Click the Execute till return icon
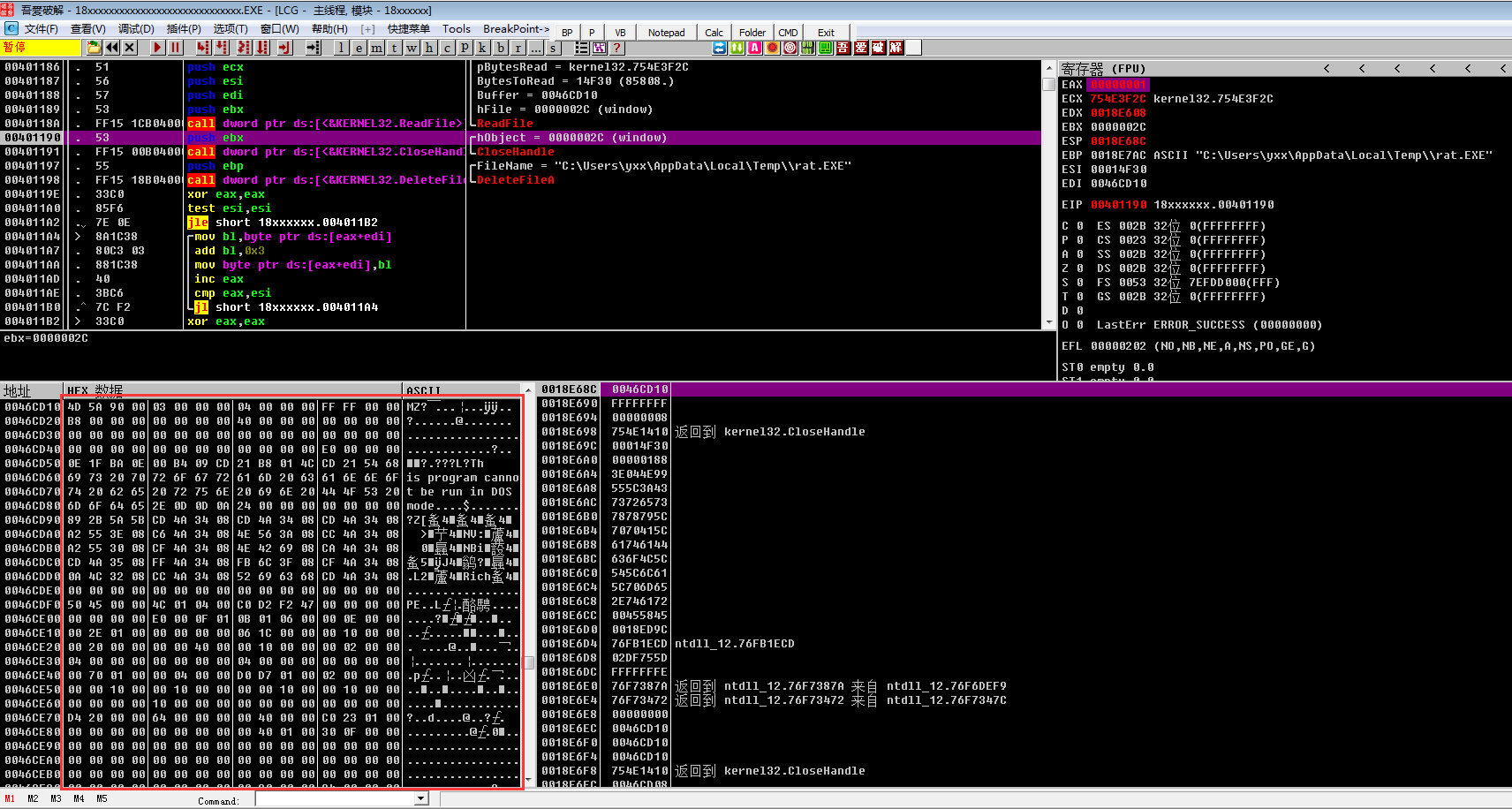1512x809 pixels. pos(284,48)
